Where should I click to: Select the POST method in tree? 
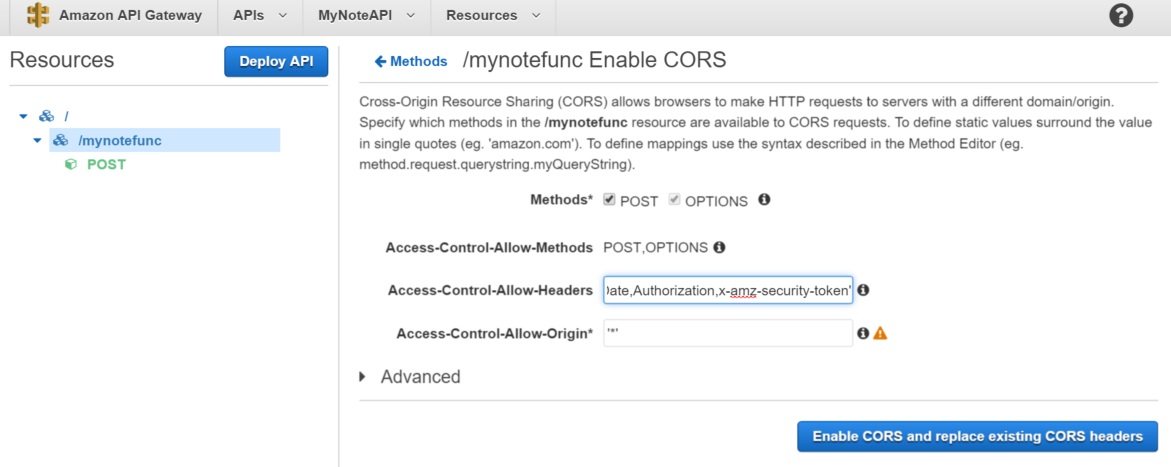click(x=107, y=164)
